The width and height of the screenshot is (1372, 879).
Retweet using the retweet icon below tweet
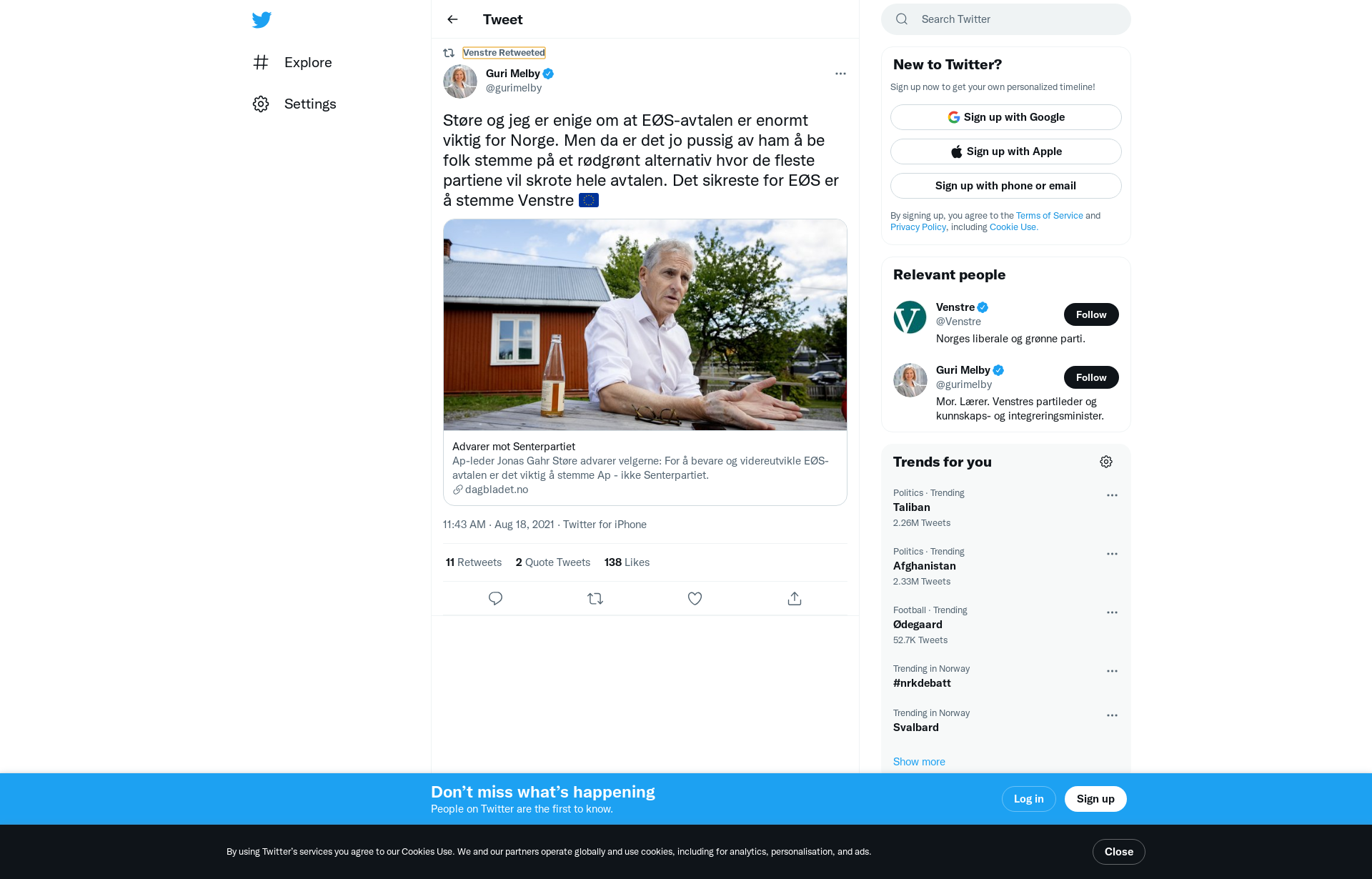point(595,599)
